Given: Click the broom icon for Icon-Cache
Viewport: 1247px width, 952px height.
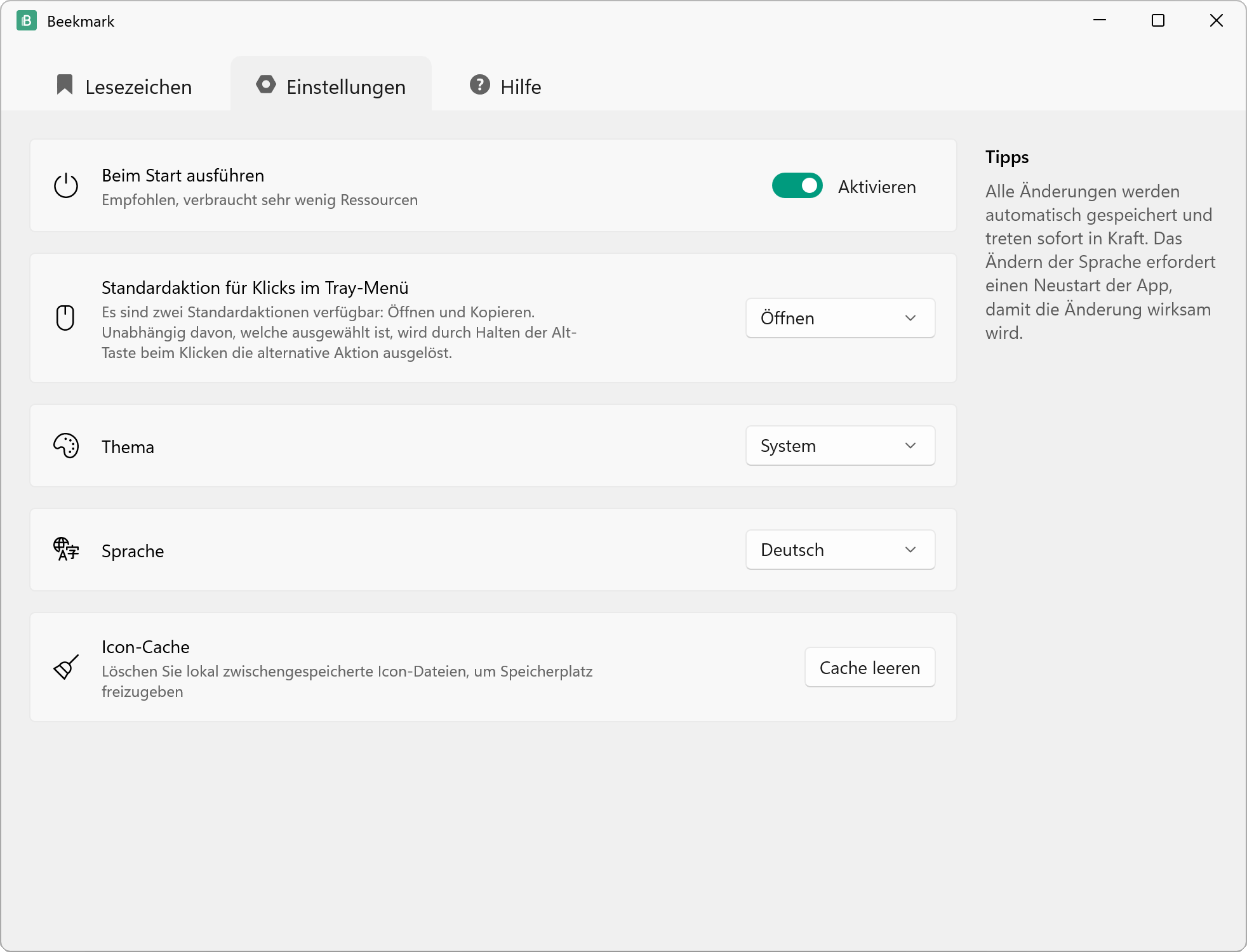Looking at the screenshot, I should pos(66,667).
